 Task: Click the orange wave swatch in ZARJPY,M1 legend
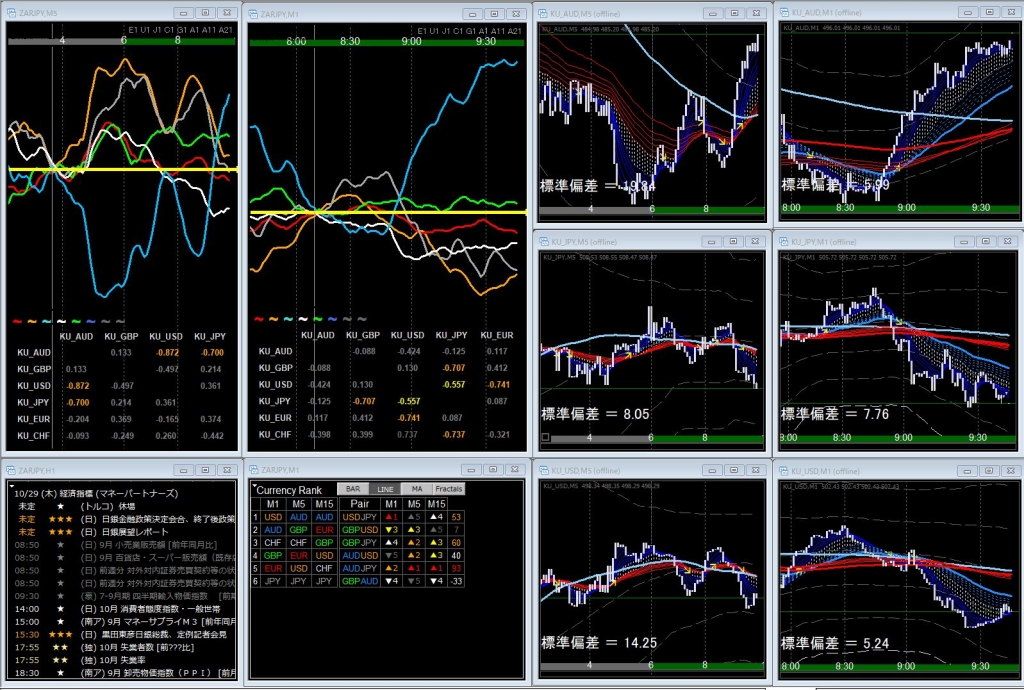coord(273,319)
